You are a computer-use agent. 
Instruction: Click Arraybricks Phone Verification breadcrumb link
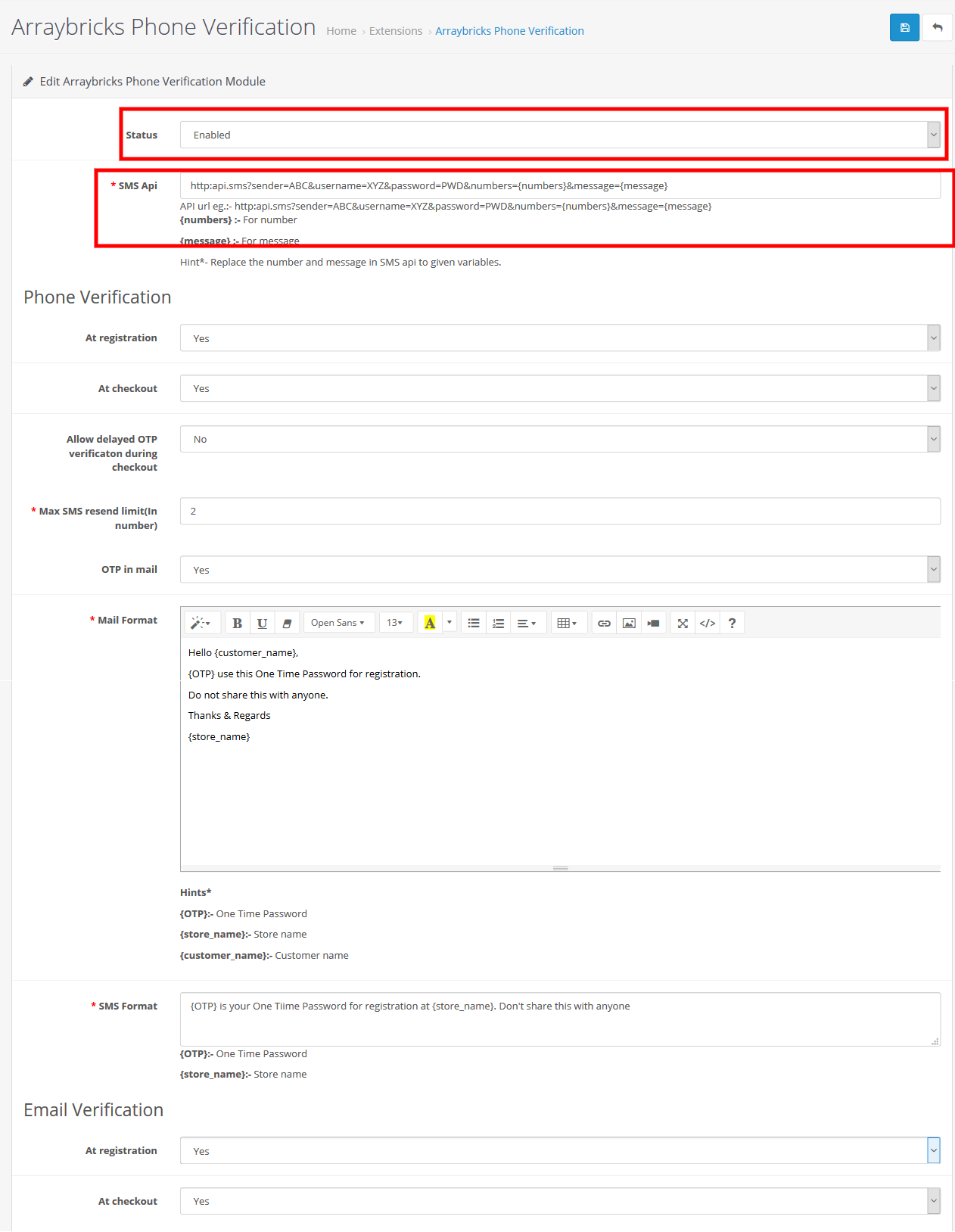click(x=509, y=31)
